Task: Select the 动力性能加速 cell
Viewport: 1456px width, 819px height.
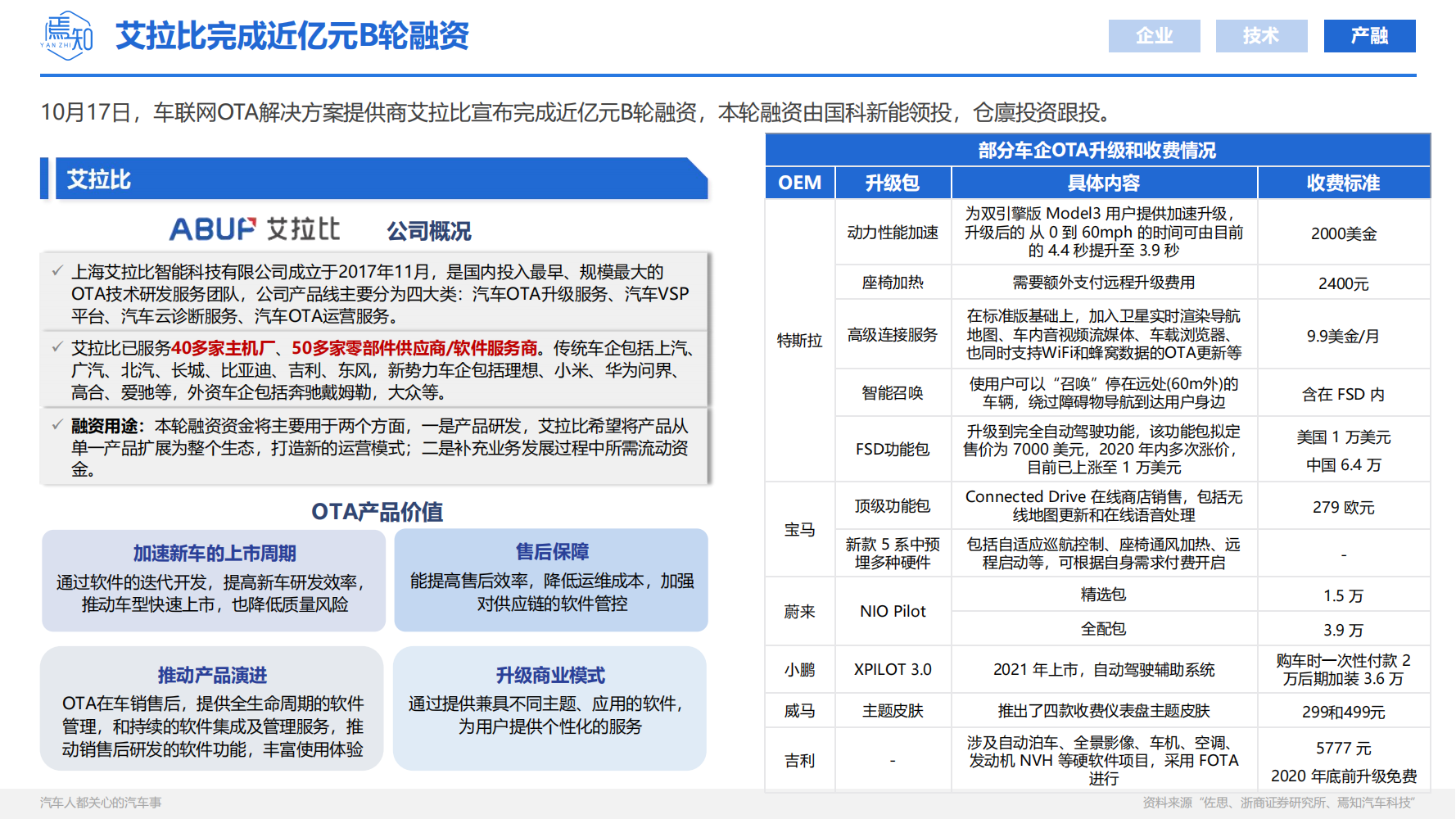Action: point(893,233)
